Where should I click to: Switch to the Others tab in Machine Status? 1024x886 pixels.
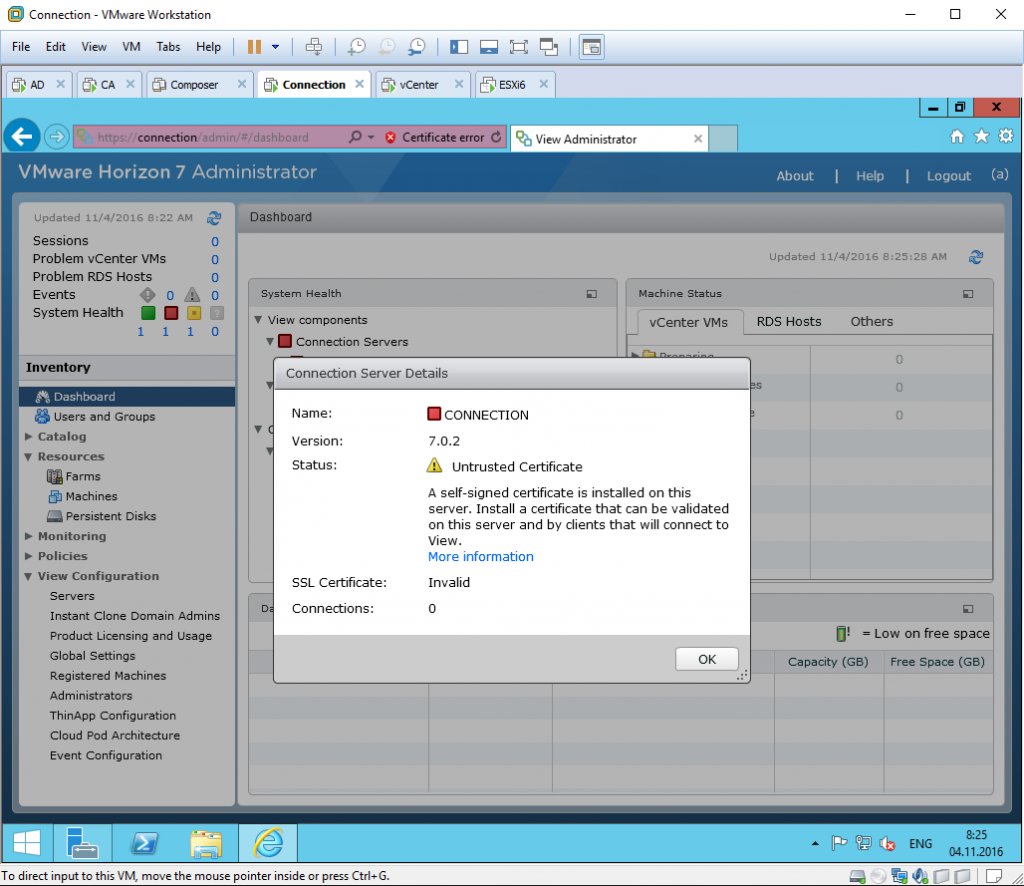pos(872,321)
